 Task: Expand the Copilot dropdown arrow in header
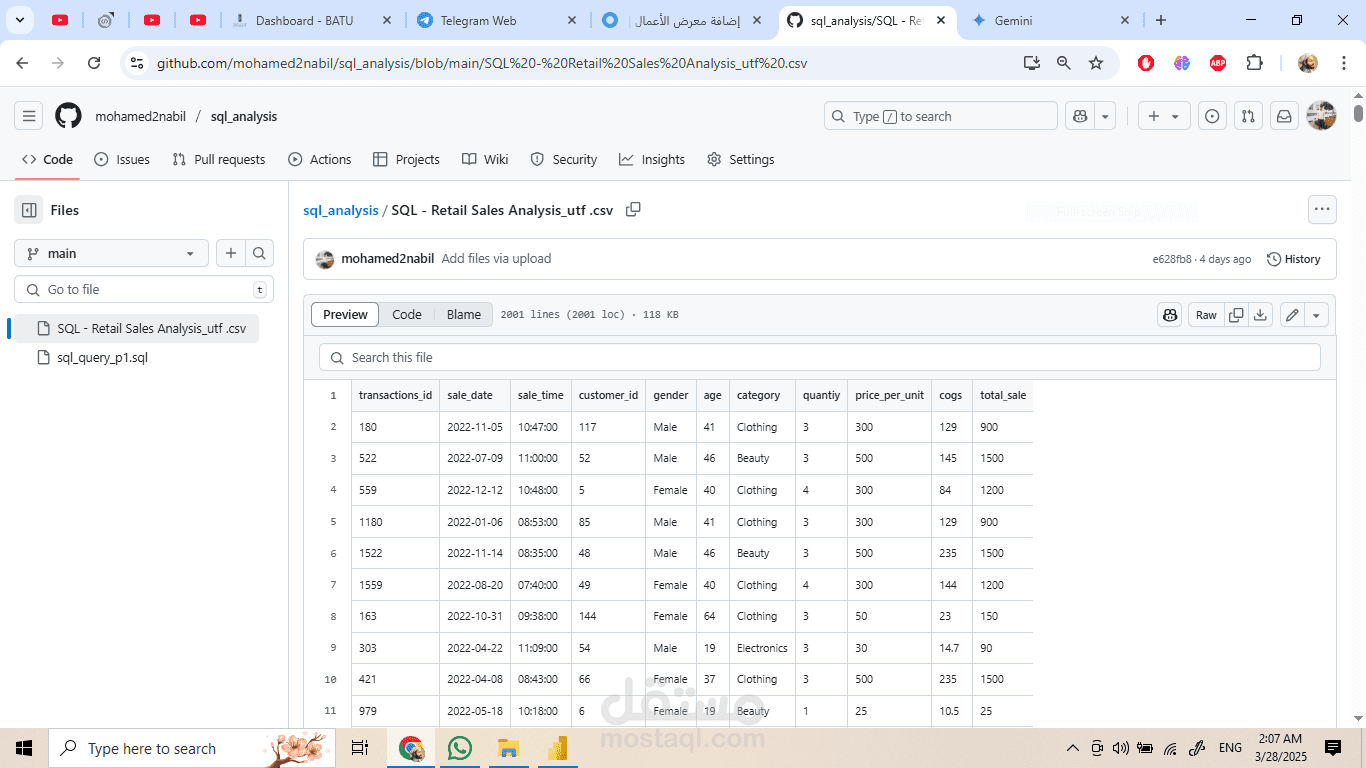point(1105,116)
